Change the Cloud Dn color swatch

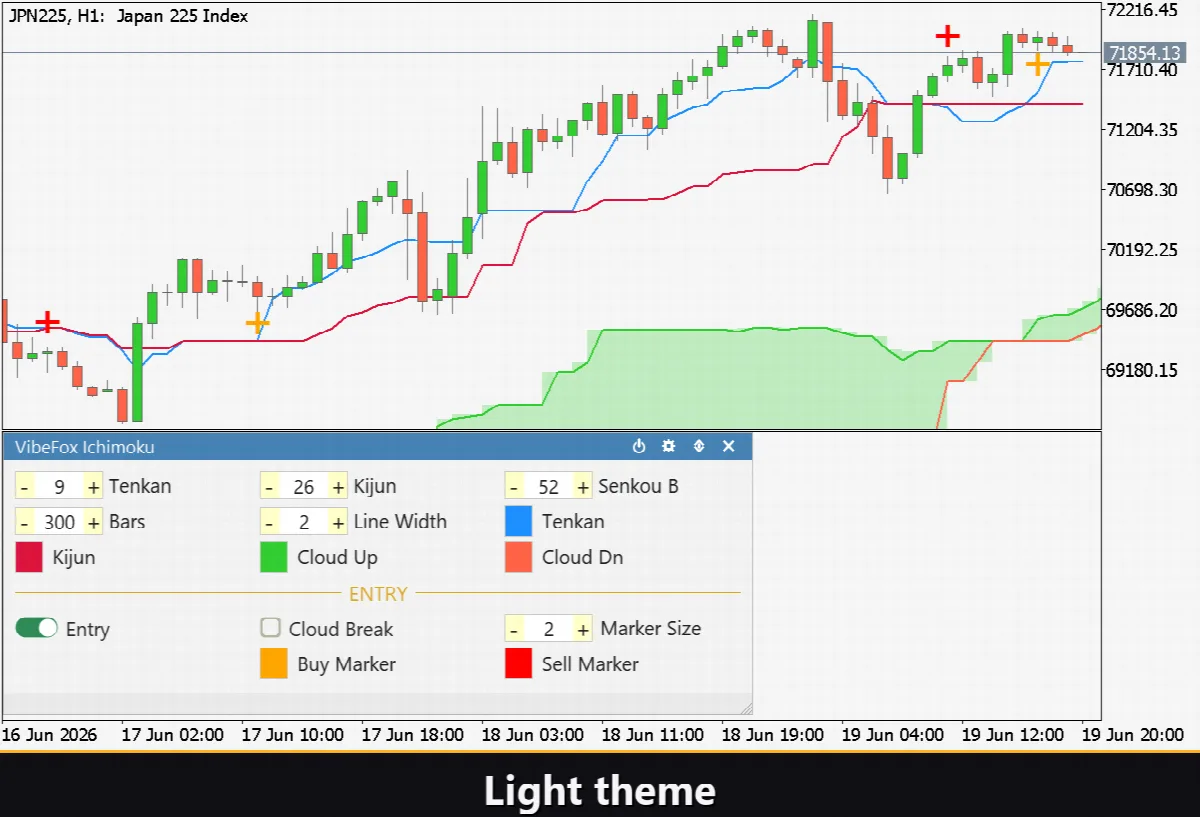pyautogui.click(x=518, y=558)
